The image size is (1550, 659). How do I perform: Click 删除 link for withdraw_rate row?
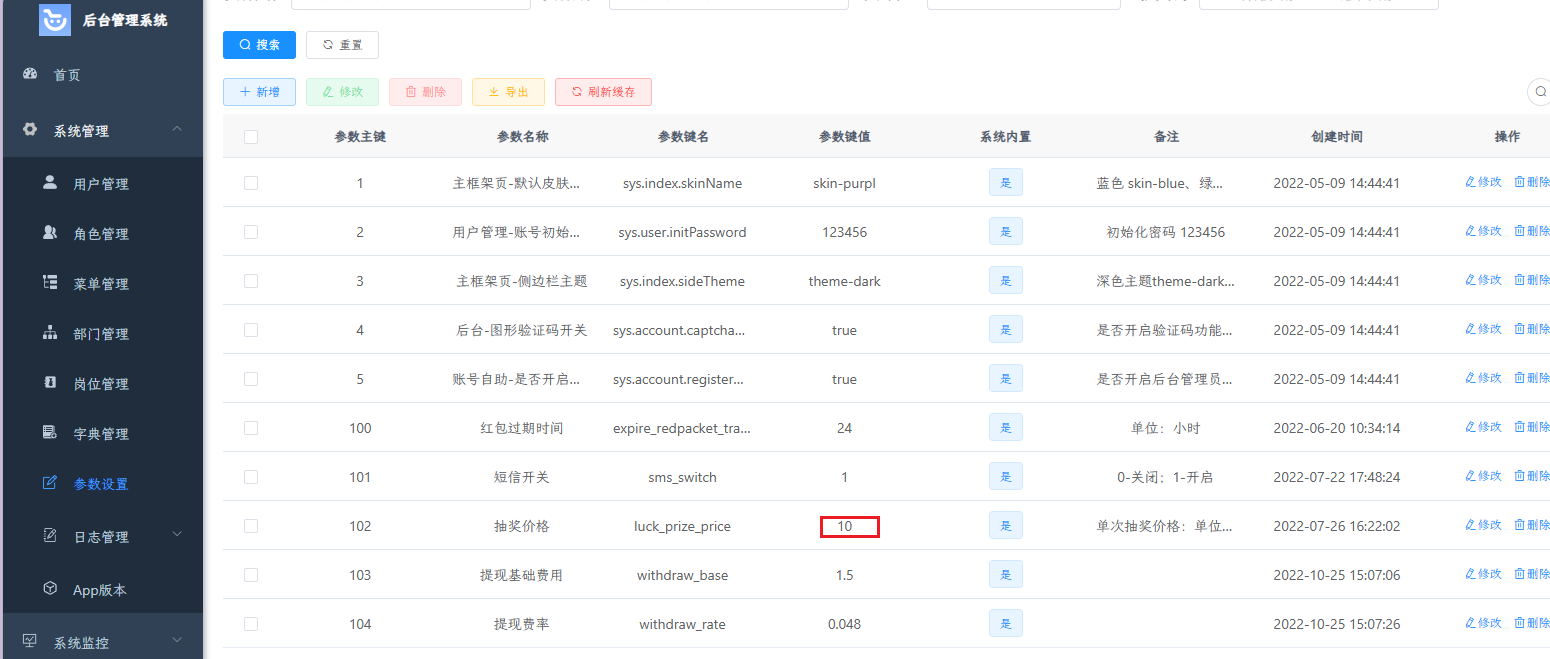(x=1532, y=623)
